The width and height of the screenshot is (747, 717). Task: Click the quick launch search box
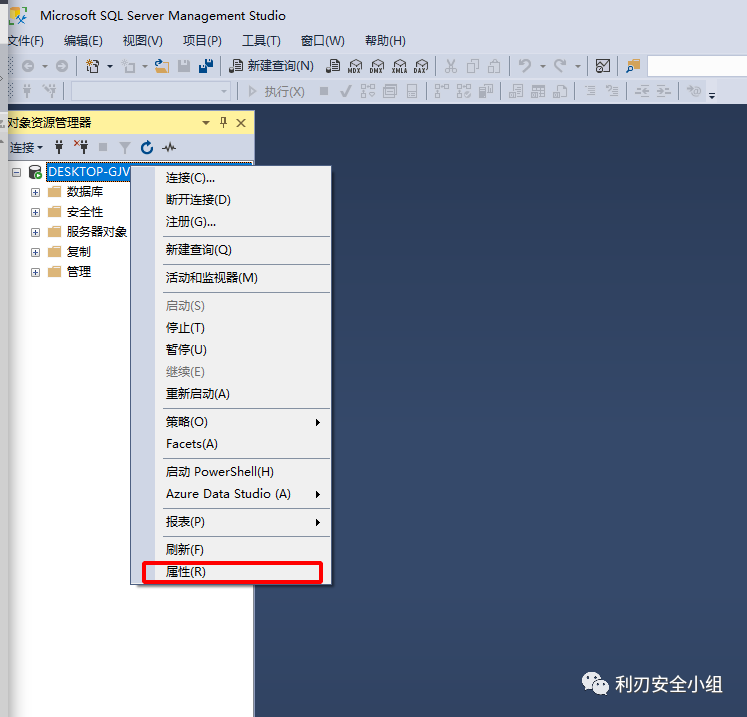[x=696, y=66]
